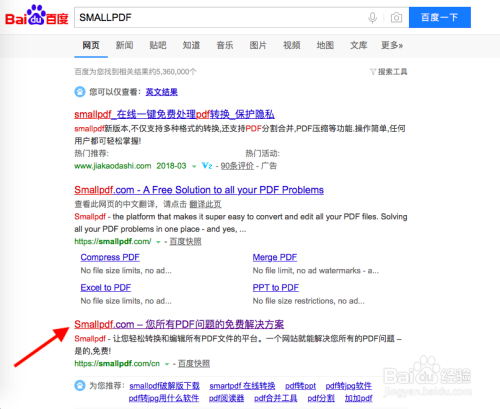The image size is (500, 409).
Task: Click the filter icon beside 搜索工具
Action: click(x=373, y=72)
